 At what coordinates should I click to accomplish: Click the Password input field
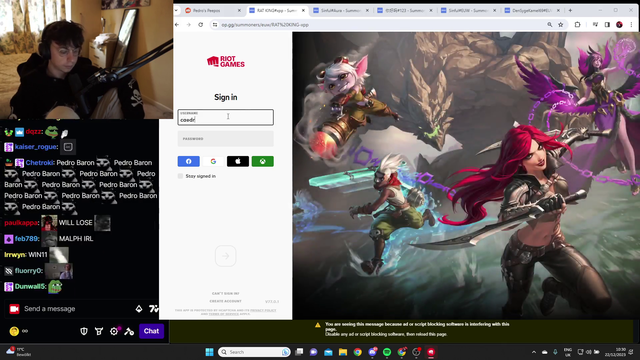pos(225,139)
